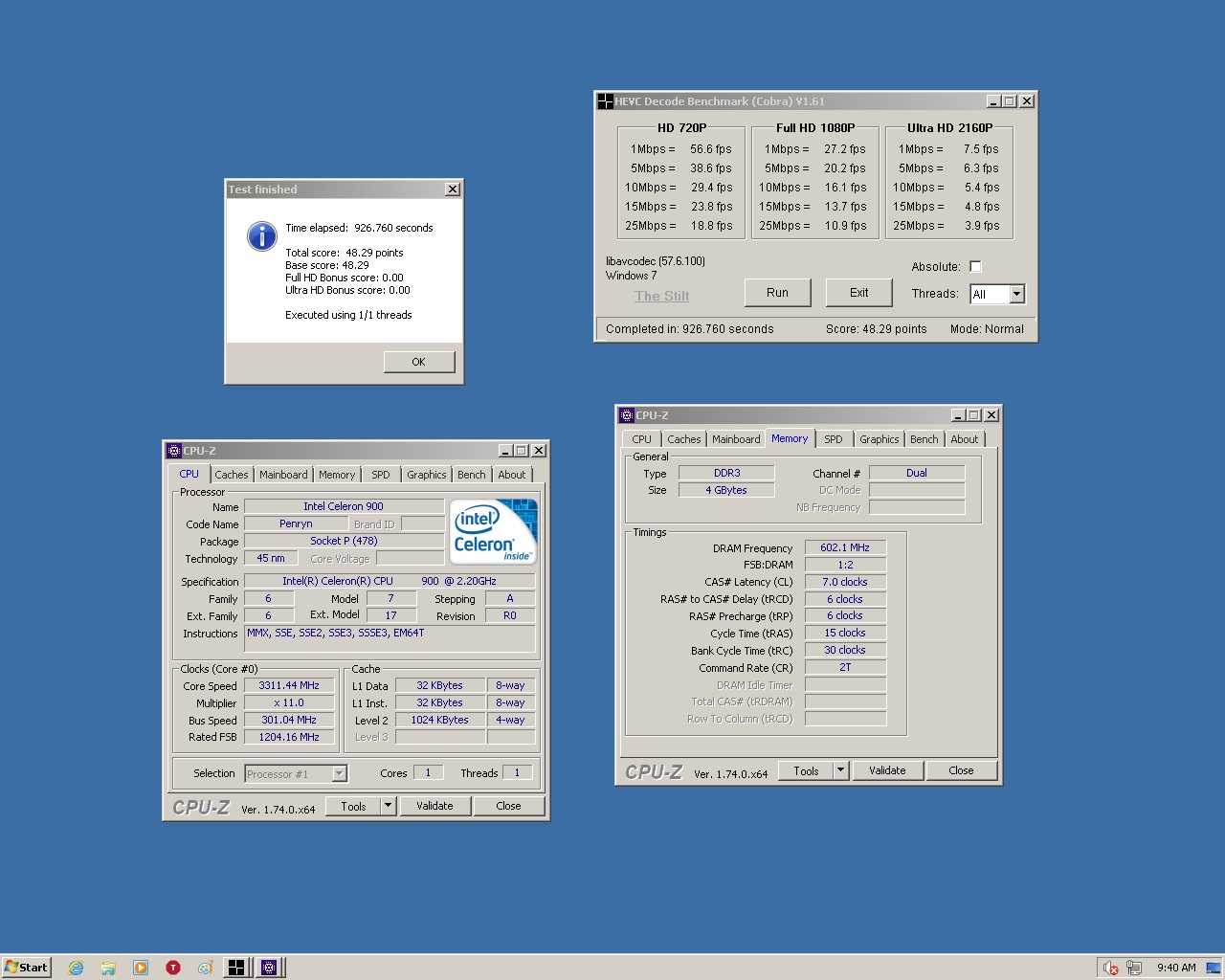Viewport: 1225px width, 980px height.
Task: Click the red T icon in taskbar
Action: pos(173,968)
